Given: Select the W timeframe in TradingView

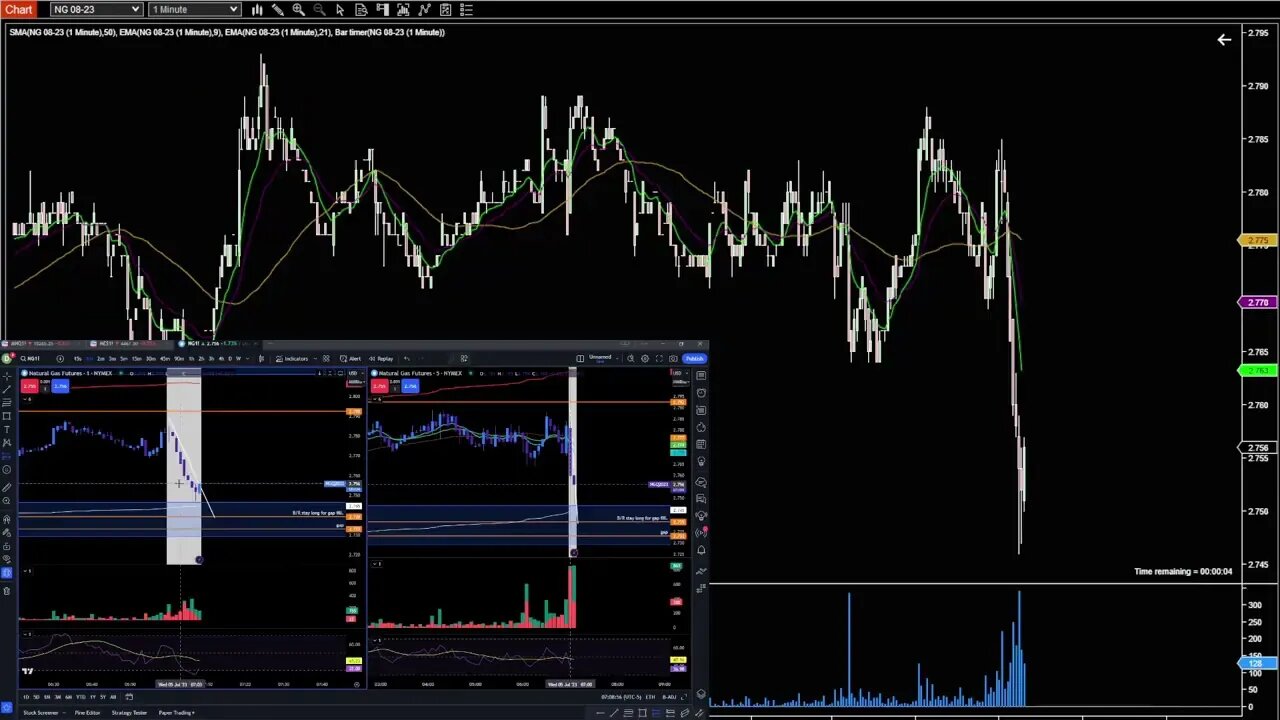Looking at the screenshot, I should point(238,359).
